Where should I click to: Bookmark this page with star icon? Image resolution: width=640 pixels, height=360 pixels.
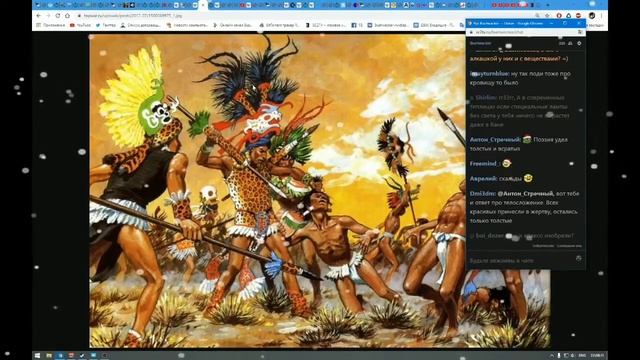click(547, 16)
